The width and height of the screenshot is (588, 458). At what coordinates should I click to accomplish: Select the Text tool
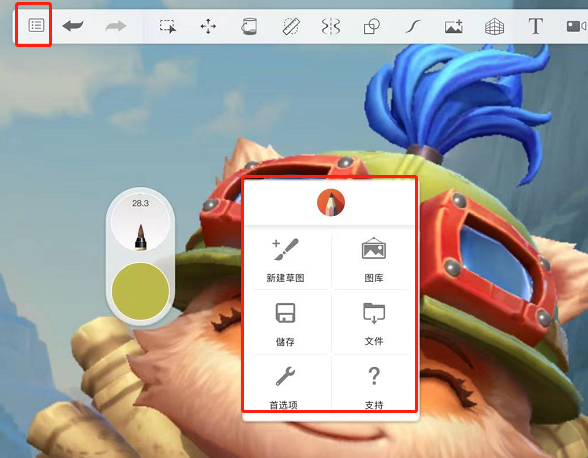click(x=536, y=26)
